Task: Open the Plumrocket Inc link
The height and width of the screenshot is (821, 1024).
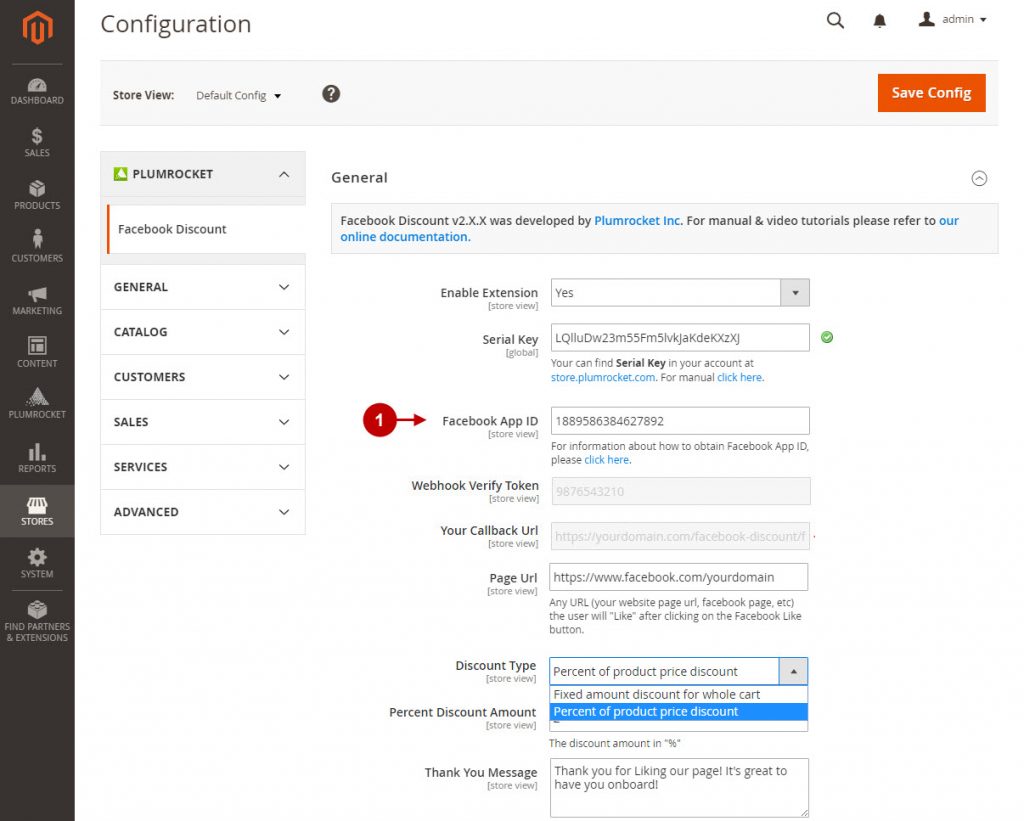Action: point(637,221)
